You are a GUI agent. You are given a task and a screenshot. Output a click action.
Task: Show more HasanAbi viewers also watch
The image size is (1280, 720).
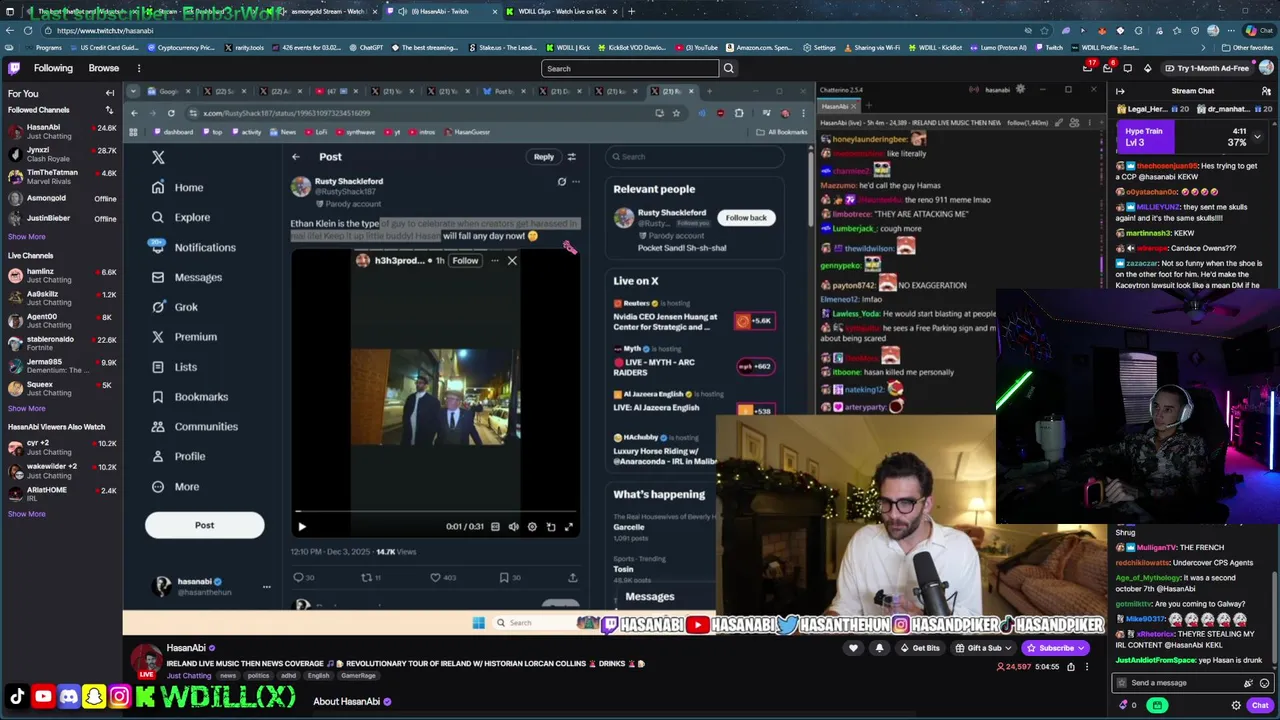coord(26,514)
